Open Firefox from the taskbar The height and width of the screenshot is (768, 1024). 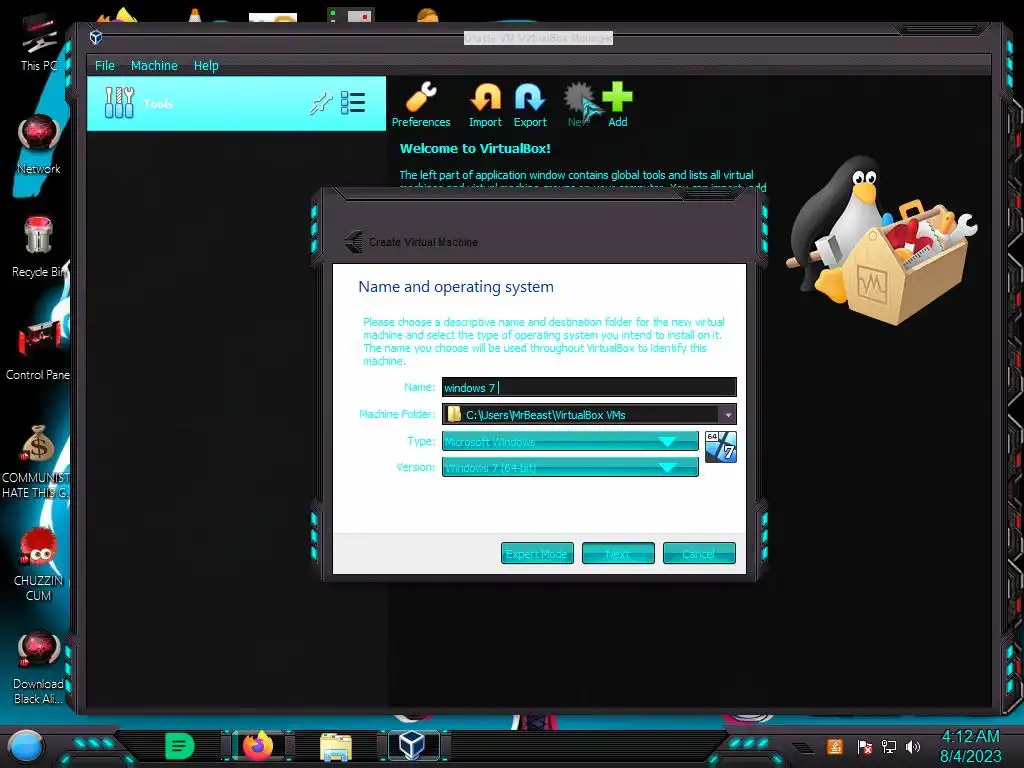pos(258,746)
